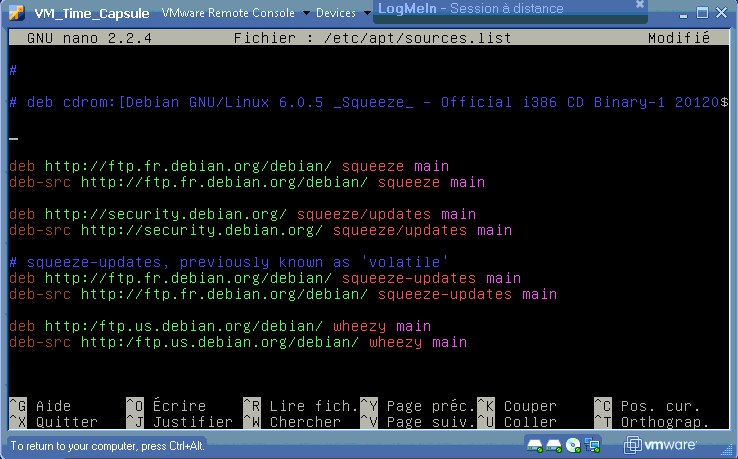Image resolution: width=738 pixels, height=459 pixels.
Task: Click the 'deb-src' ftp.us wheezy main line
Action: 238,342
